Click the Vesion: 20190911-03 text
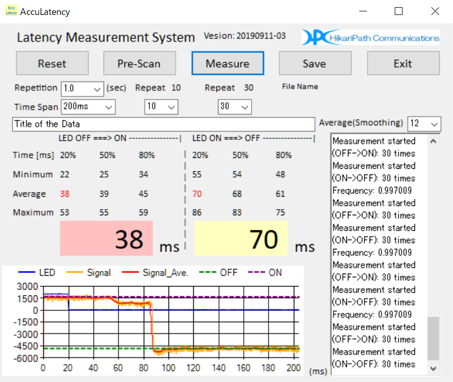 click(245, 36)
